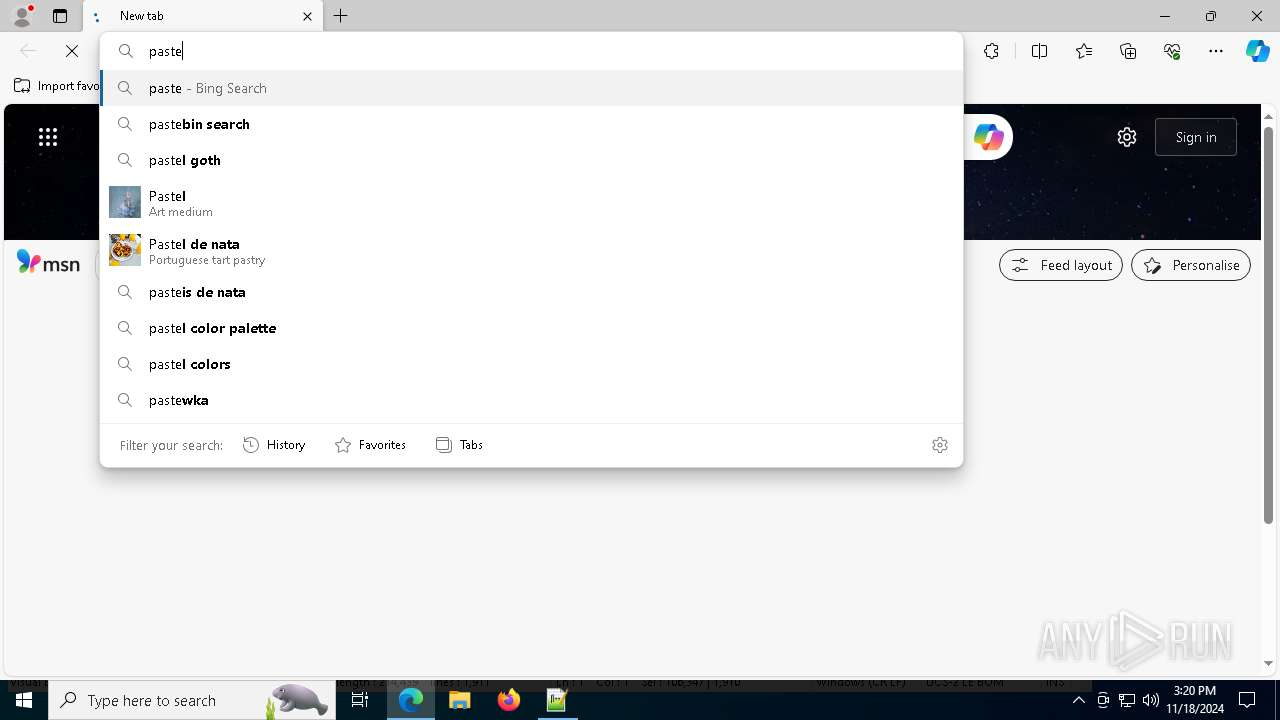
Task: Open Split screen icon in toolbar
Action: [1039, 51]
